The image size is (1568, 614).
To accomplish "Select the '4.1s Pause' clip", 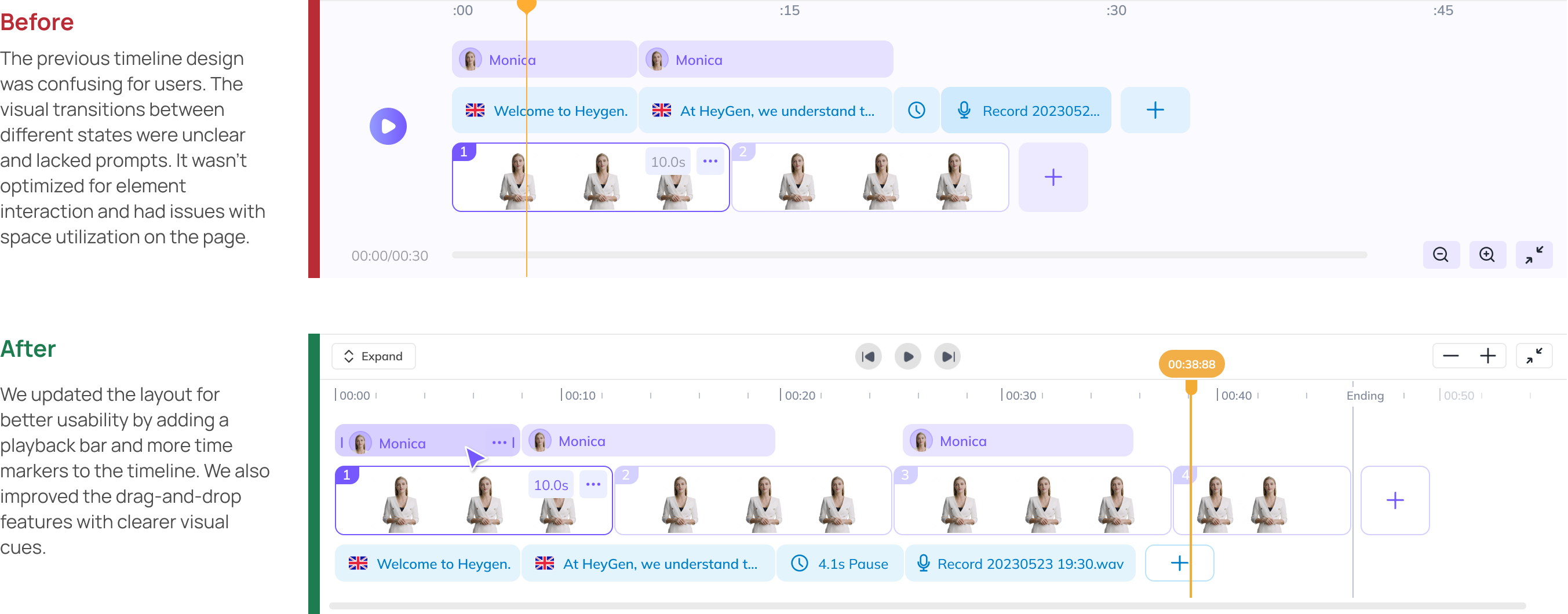I will (x=840, y=564).
